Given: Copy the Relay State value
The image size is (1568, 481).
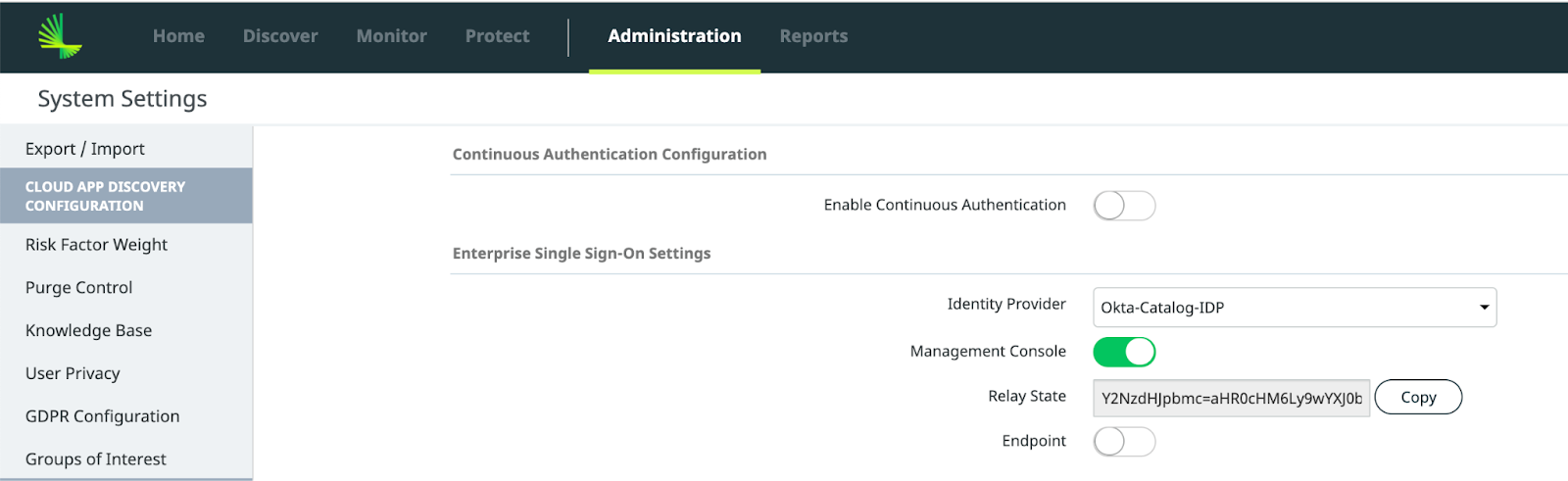Looking at the screenshot, I should [x=1418, y=397].
